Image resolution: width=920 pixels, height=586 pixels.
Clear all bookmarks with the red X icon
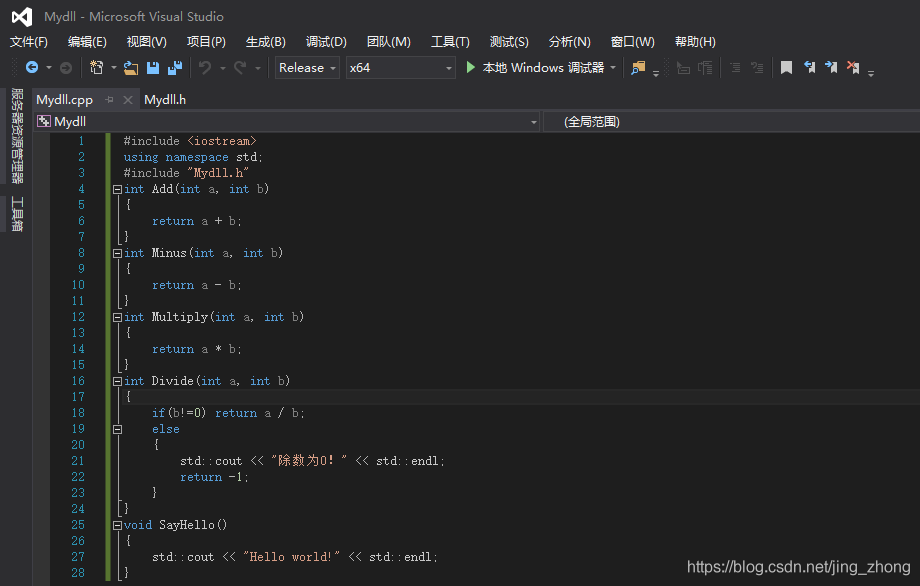tap(853, 67)
